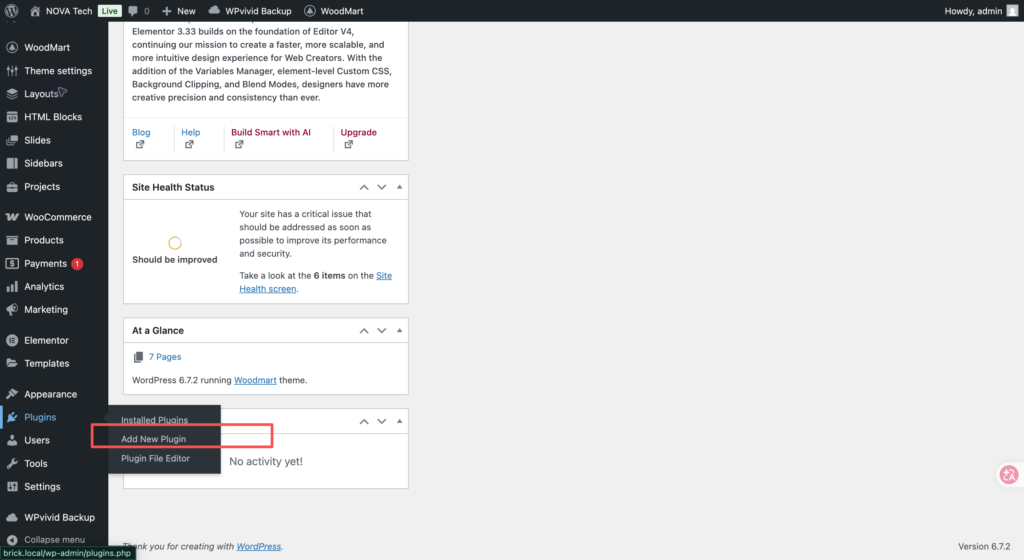Click Tools wrench icon in sidebar

[12, 463]
